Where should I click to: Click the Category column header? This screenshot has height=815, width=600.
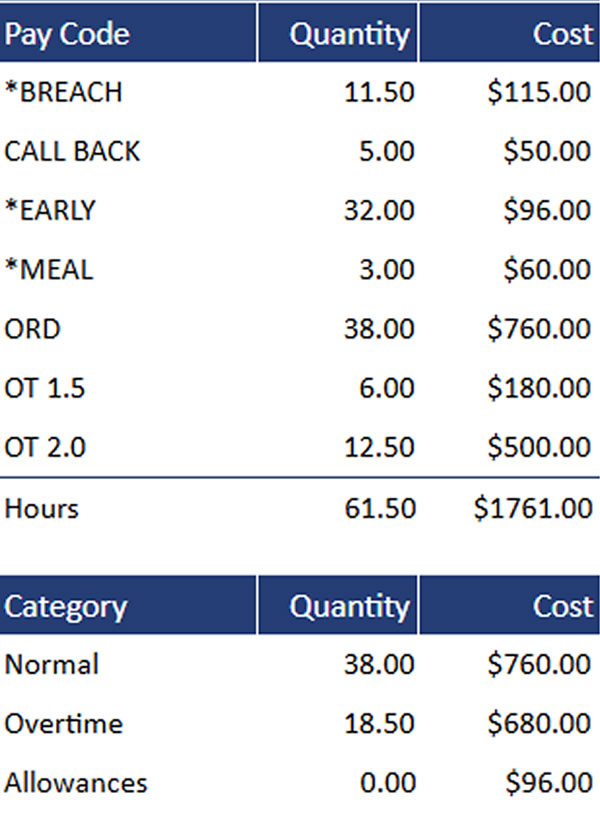[x=66, y=606]
